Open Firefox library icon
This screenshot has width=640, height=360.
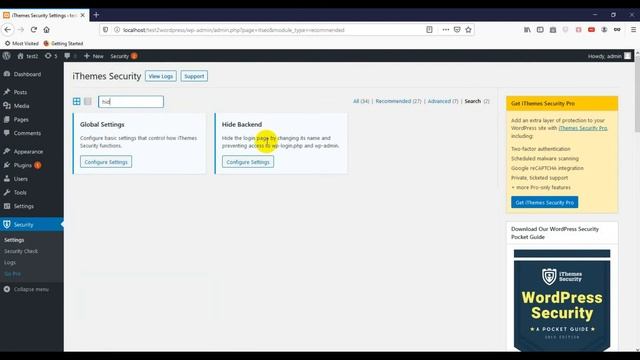click(x=527, y=29)
